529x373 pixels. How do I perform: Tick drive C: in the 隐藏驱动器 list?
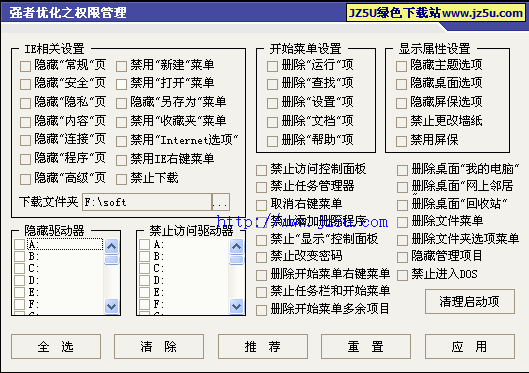point(20,268)
